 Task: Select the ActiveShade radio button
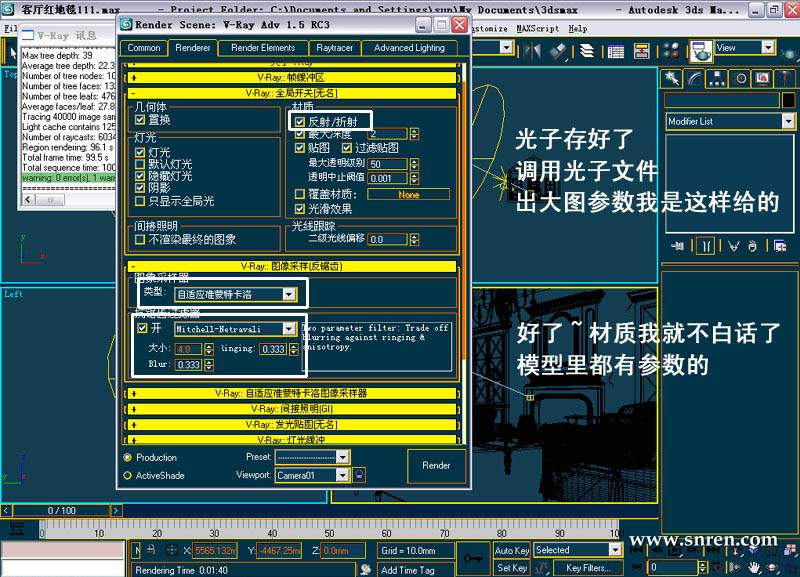[x=128, y=475]
